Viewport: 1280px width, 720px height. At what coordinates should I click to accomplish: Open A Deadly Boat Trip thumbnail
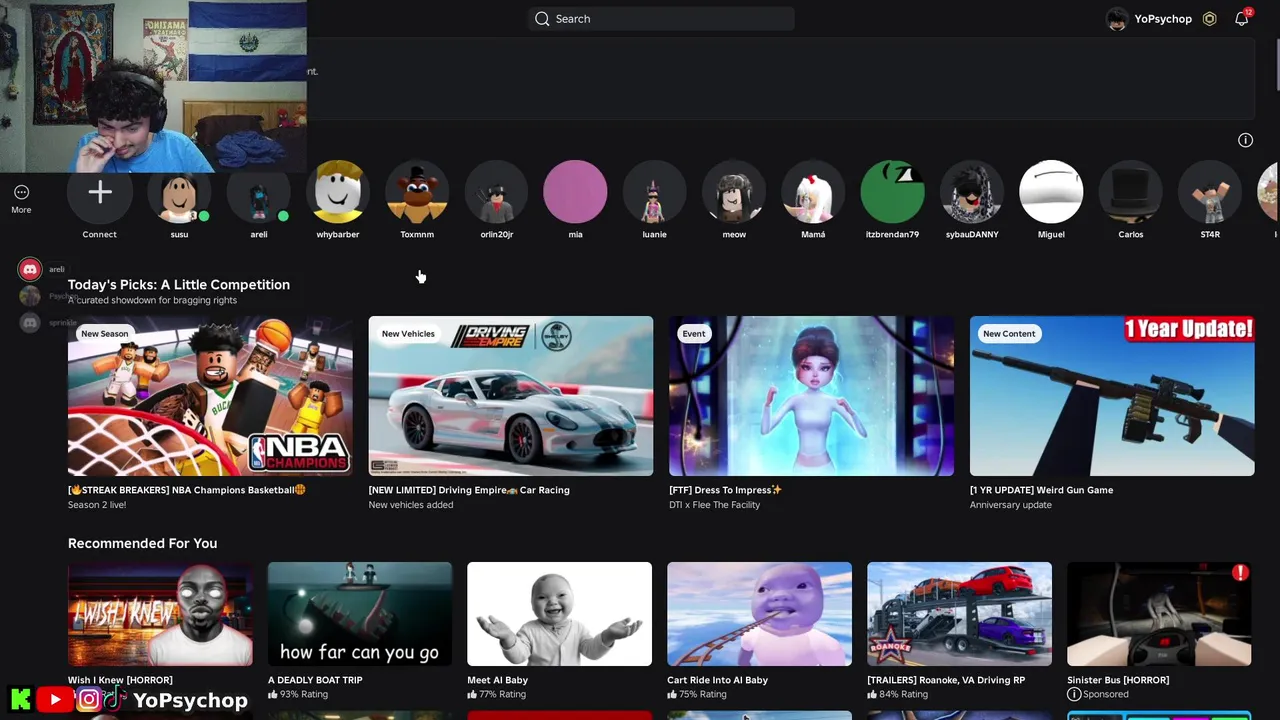pos(360,614)
